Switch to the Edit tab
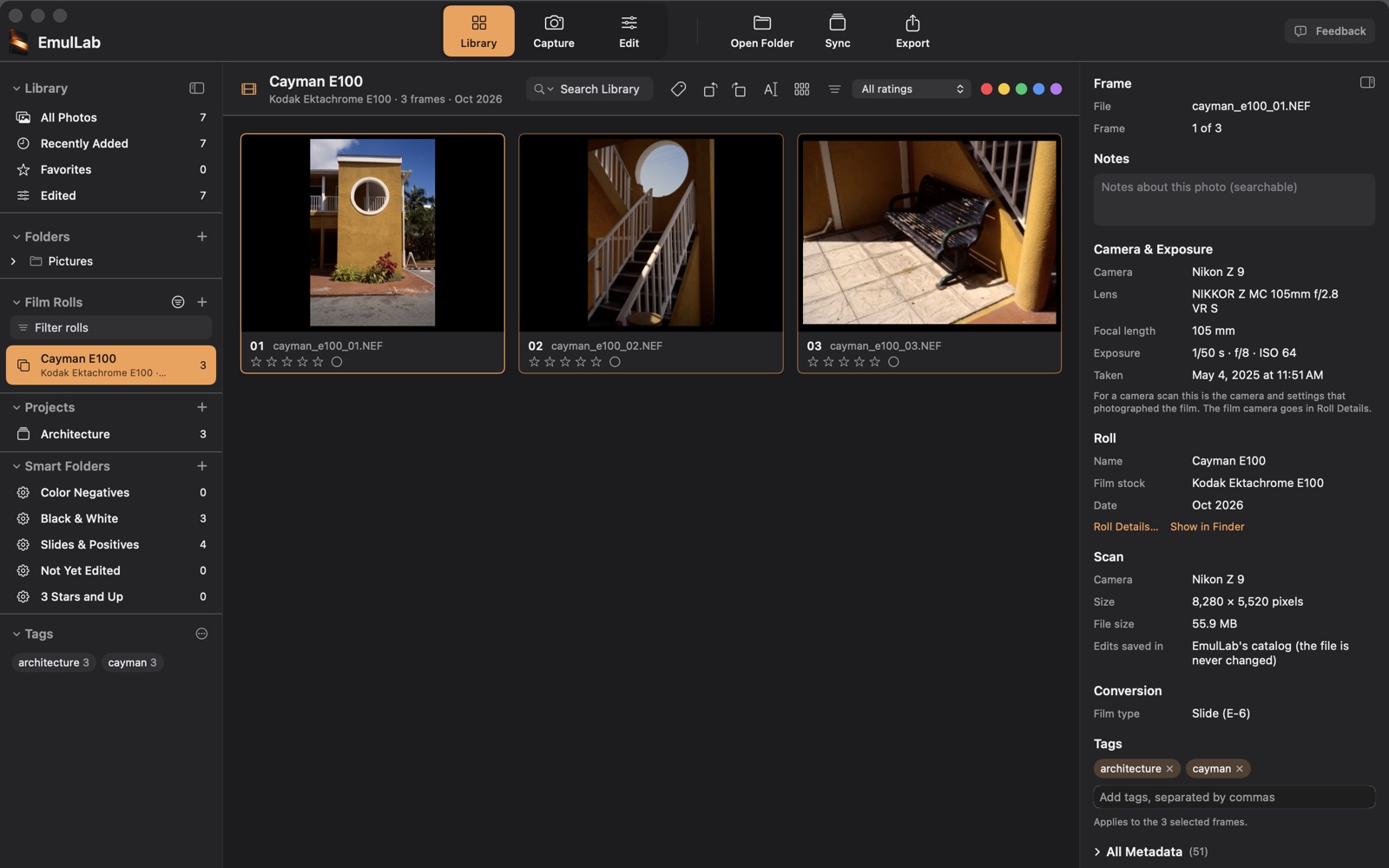1389x868 pixels. coord(629,31)
